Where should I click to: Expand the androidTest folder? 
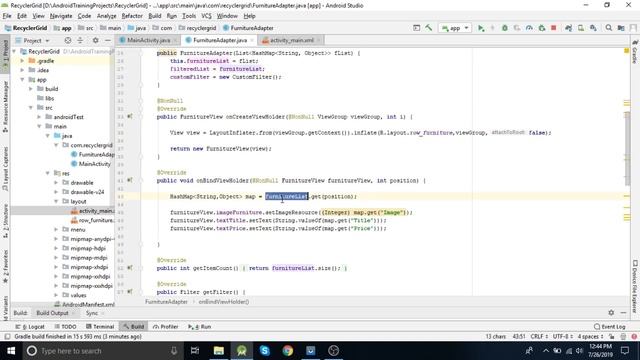40,117
